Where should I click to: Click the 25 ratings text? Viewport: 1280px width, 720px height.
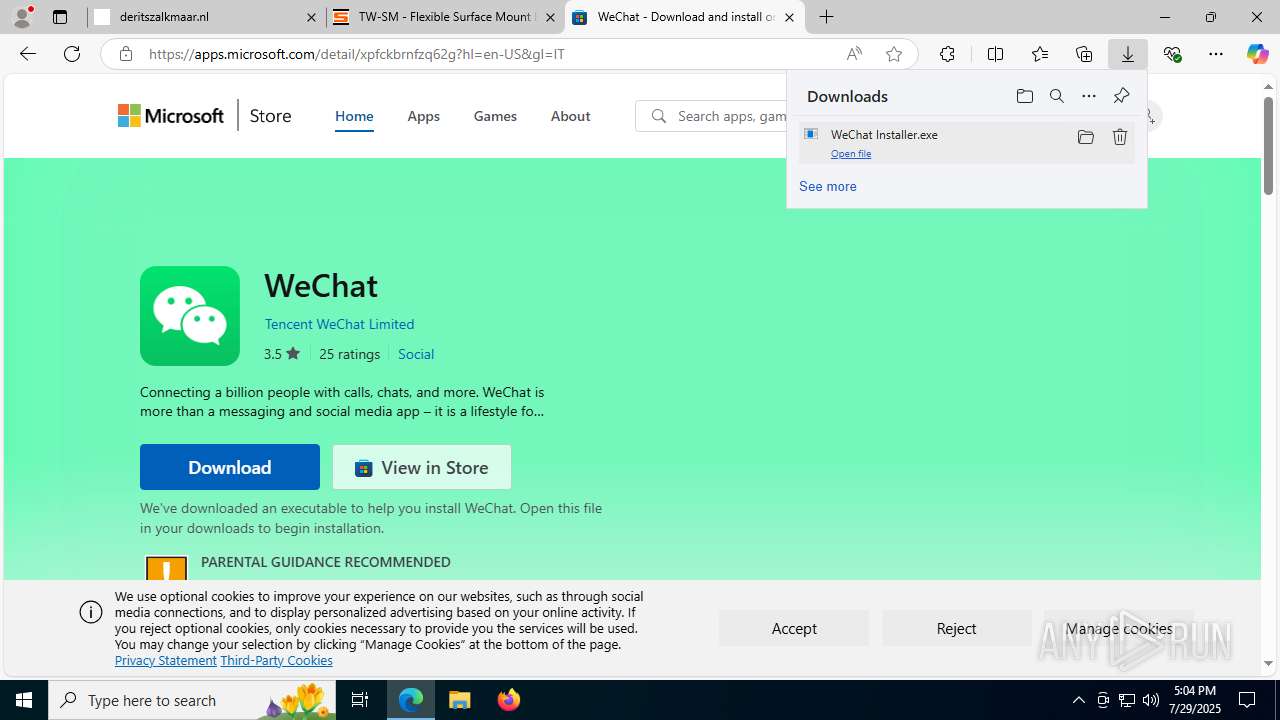click(349, 354)
